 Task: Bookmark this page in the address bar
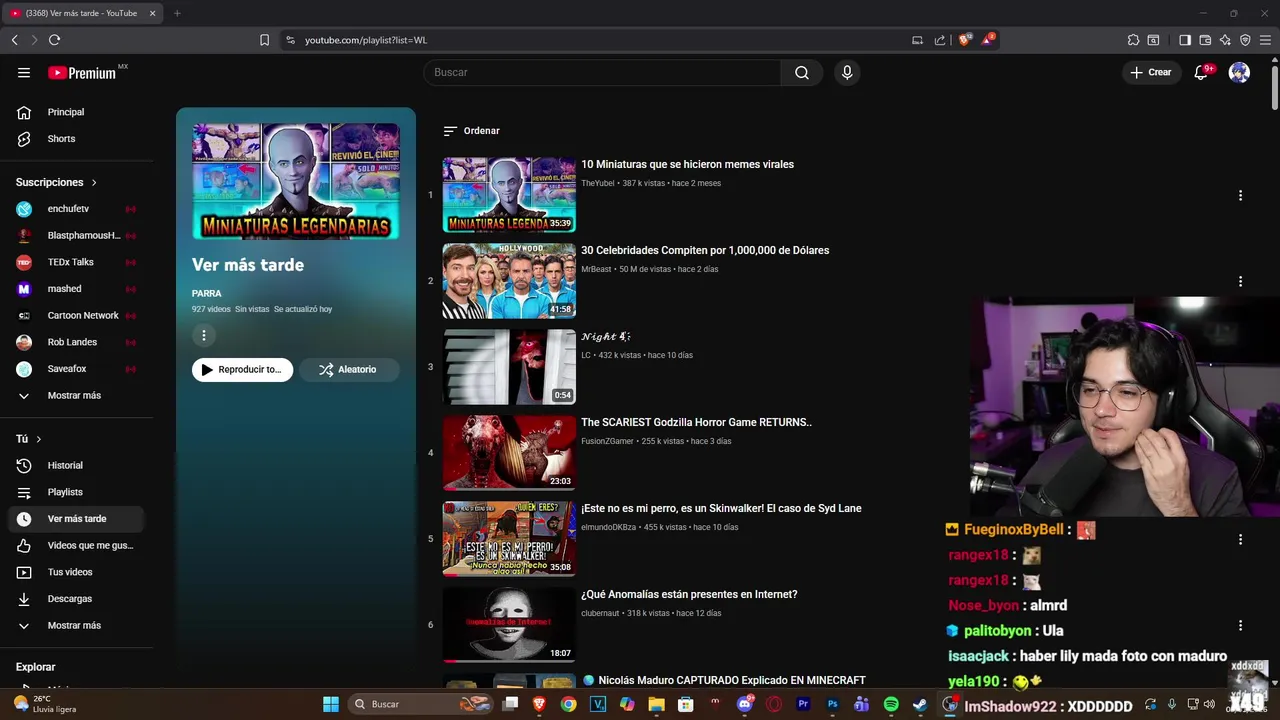(264, 40)
